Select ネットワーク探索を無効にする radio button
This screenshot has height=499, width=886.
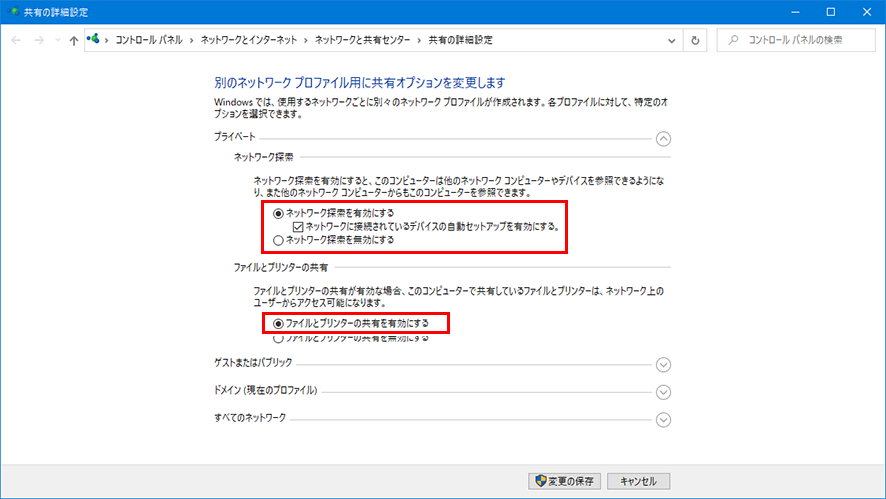point(278,240)
